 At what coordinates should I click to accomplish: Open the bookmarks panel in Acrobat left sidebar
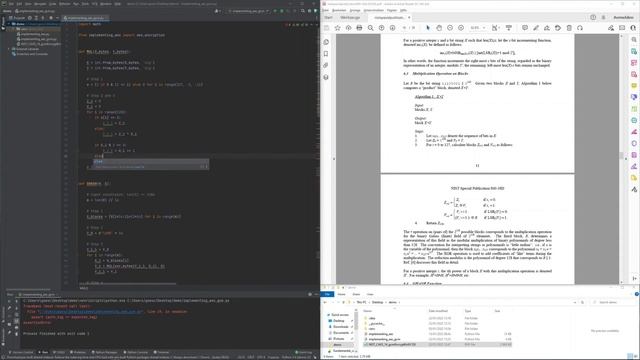click(326, 54)
